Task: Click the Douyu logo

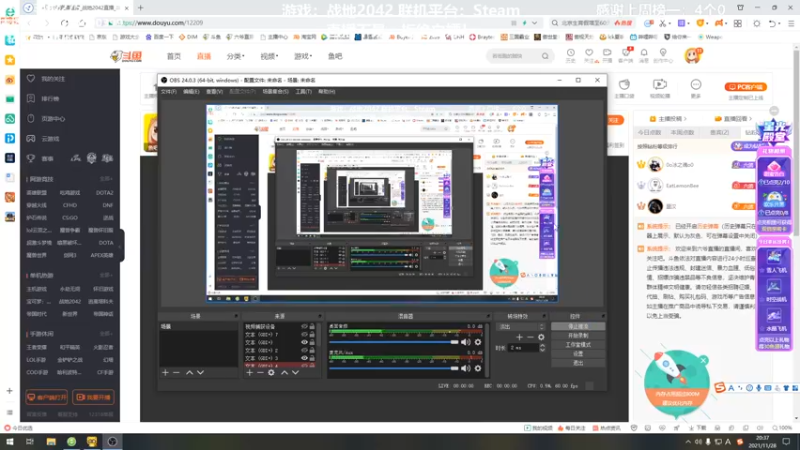Action: (126, 56)
